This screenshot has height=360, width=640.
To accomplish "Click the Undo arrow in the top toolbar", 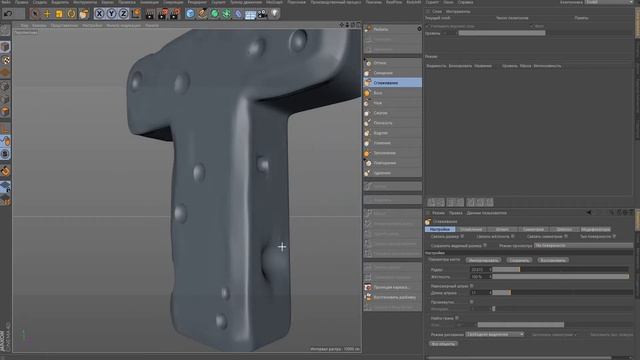I will (8, 14).
